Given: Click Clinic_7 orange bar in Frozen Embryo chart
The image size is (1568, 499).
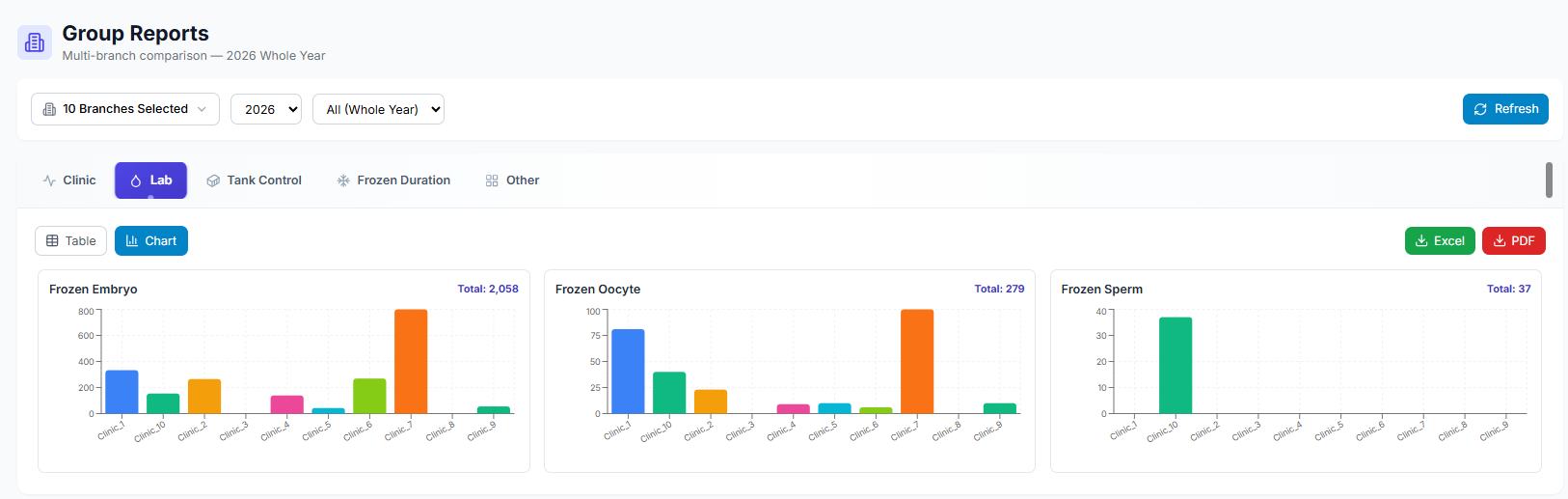Looking at the screenshot, I should point(411,362).
